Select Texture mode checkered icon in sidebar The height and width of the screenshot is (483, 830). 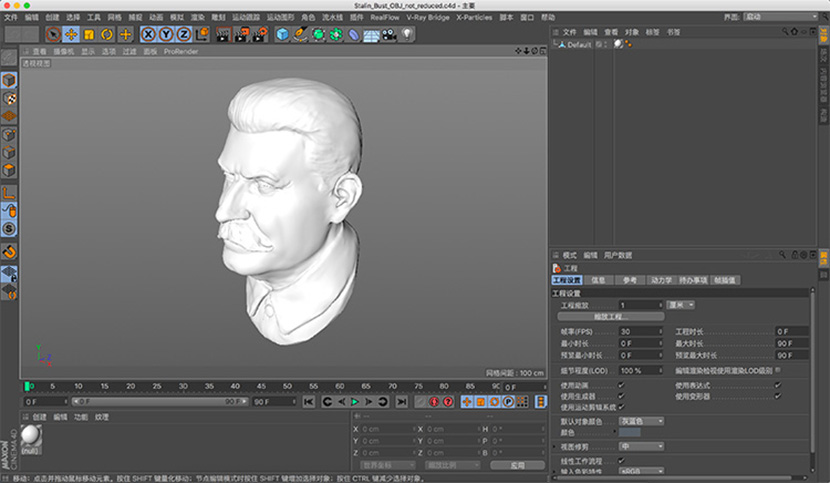[9, 99]
